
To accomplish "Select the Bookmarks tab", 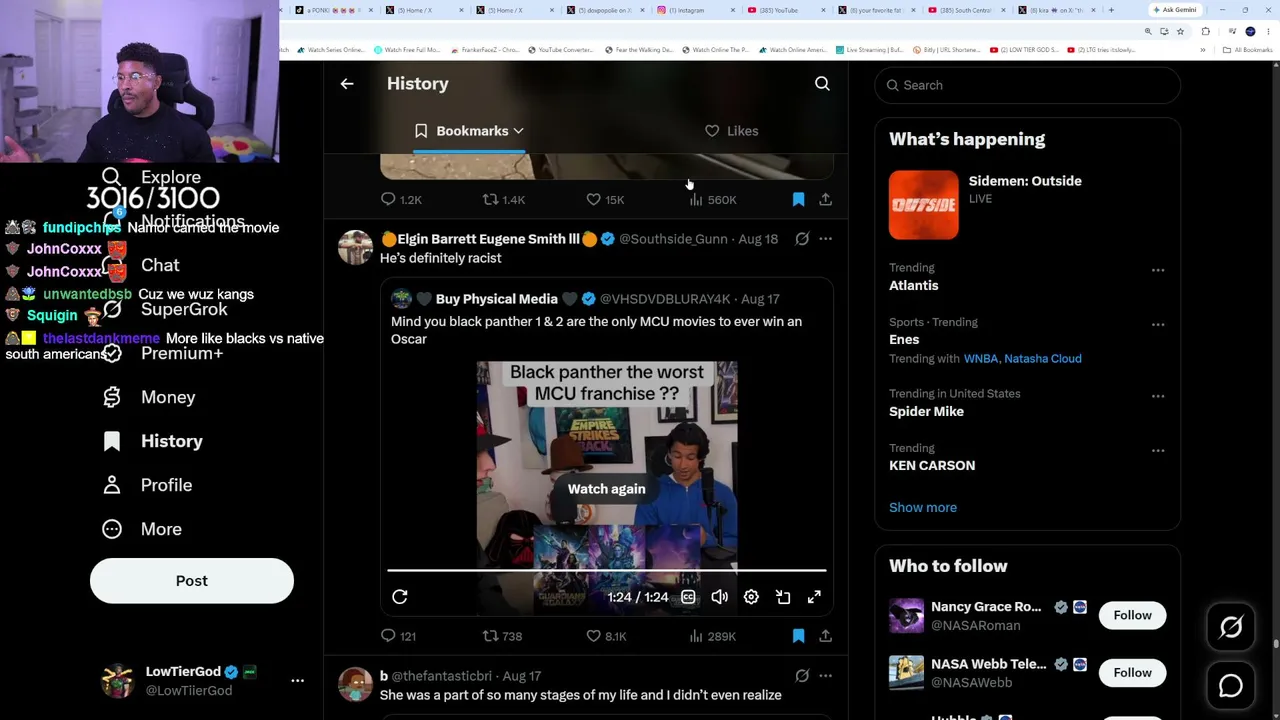I will 470,131.
